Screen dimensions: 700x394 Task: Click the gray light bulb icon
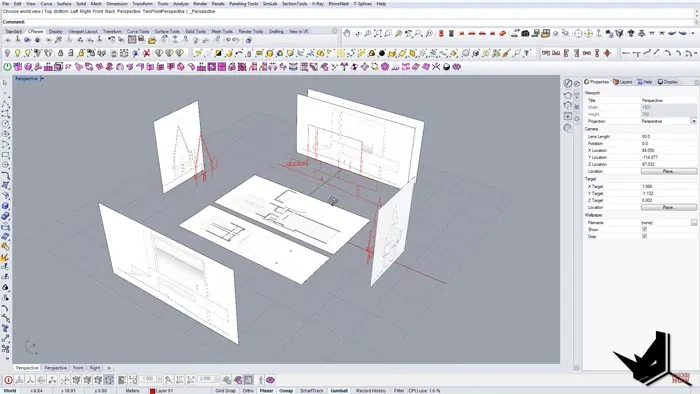[x=7, y=53]
